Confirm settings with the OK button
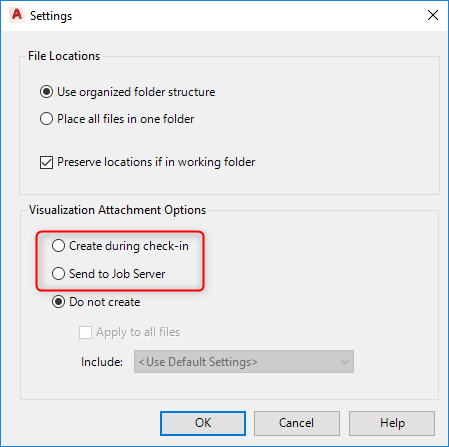Image resolution: width=449 pixels, height=447 pixels. click(203, 423)
